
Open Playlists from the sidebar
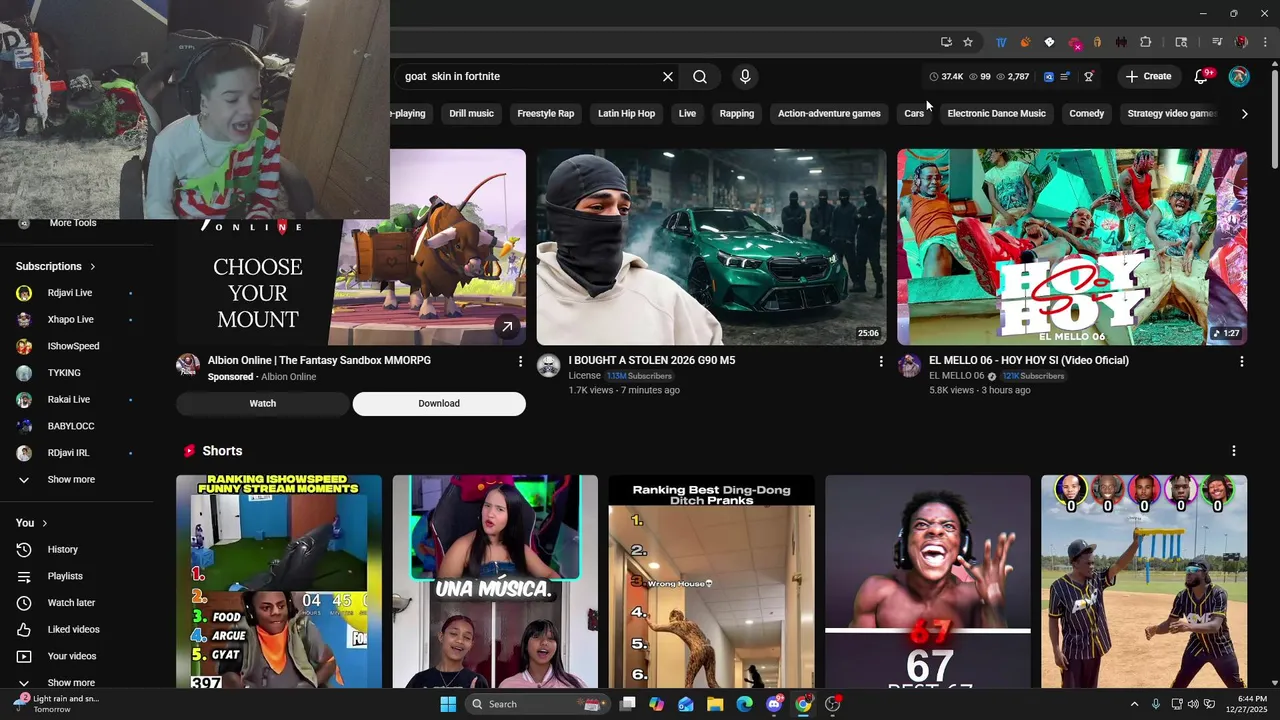pyautogui.click(x=66, y=576)
